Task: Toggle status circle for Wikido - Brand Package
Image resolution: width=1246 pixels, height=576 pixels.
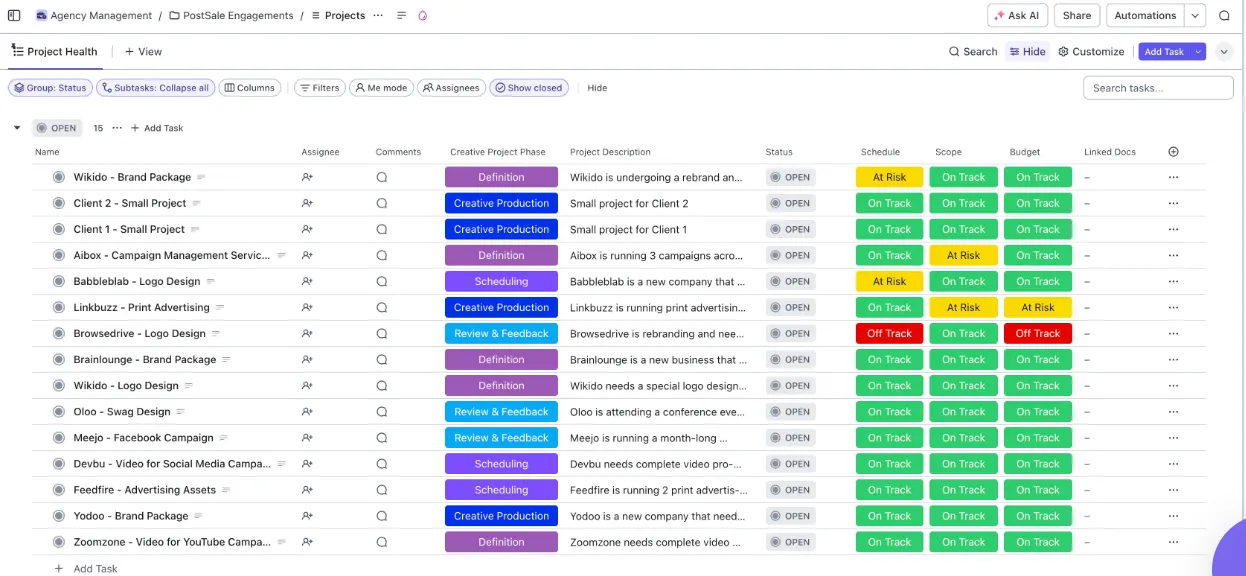Action: [59, 177]
